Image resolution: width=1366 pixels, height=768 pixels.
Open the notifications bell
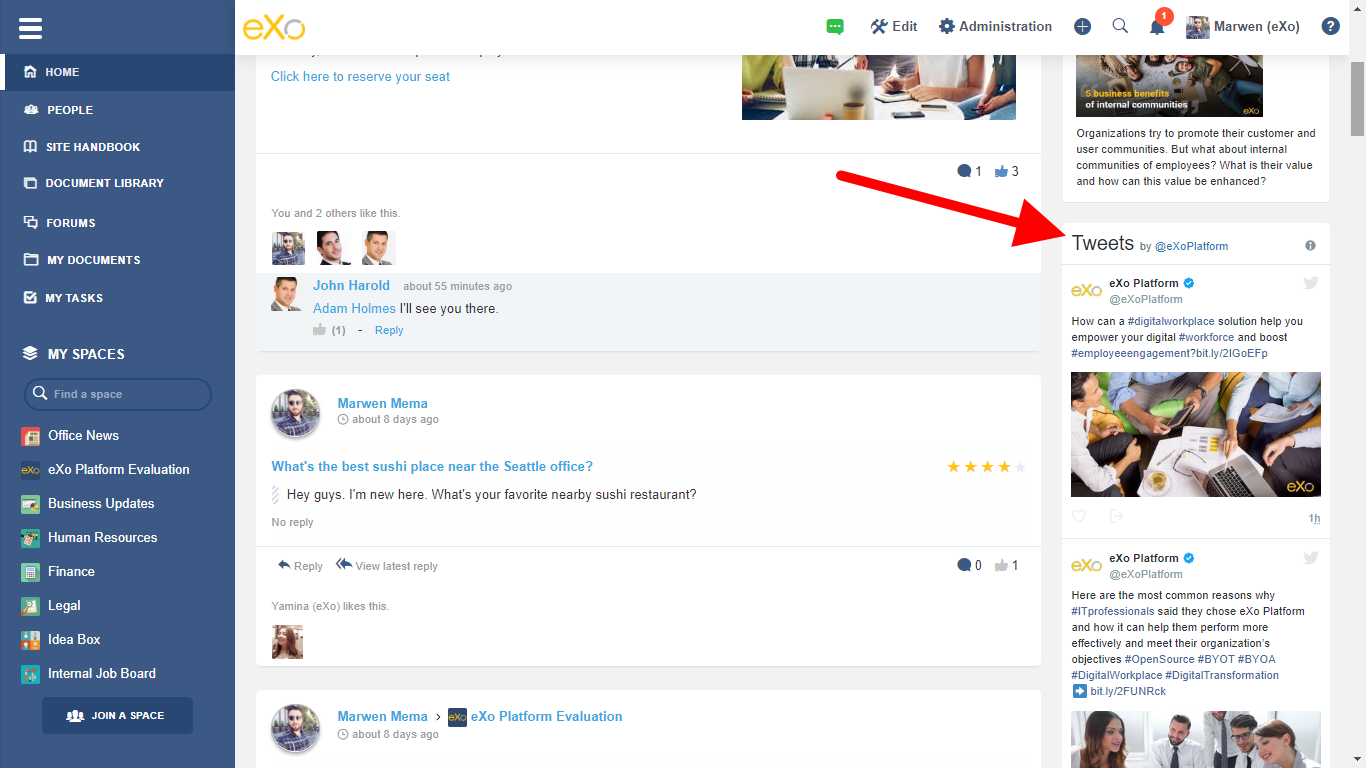pos(1157,27)
